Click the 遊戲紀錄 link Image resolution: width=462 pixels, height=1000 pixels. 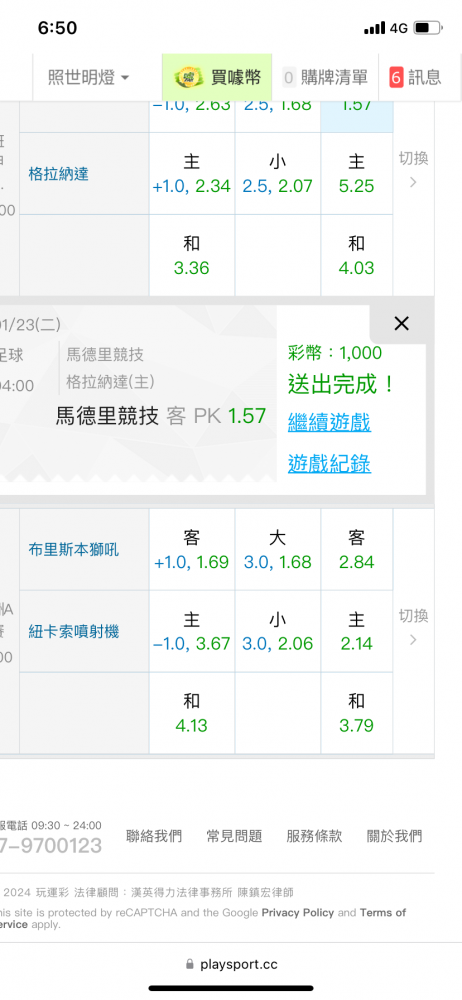329,464
